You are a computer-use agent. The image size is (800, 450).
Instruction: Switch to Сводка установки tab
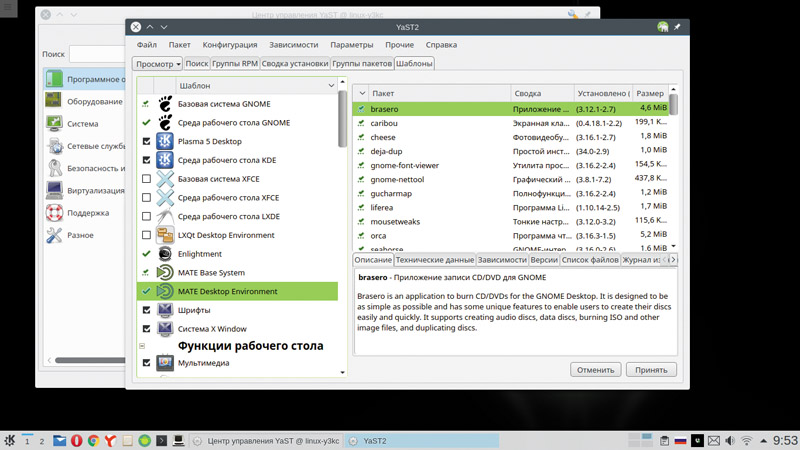(295, 64)
